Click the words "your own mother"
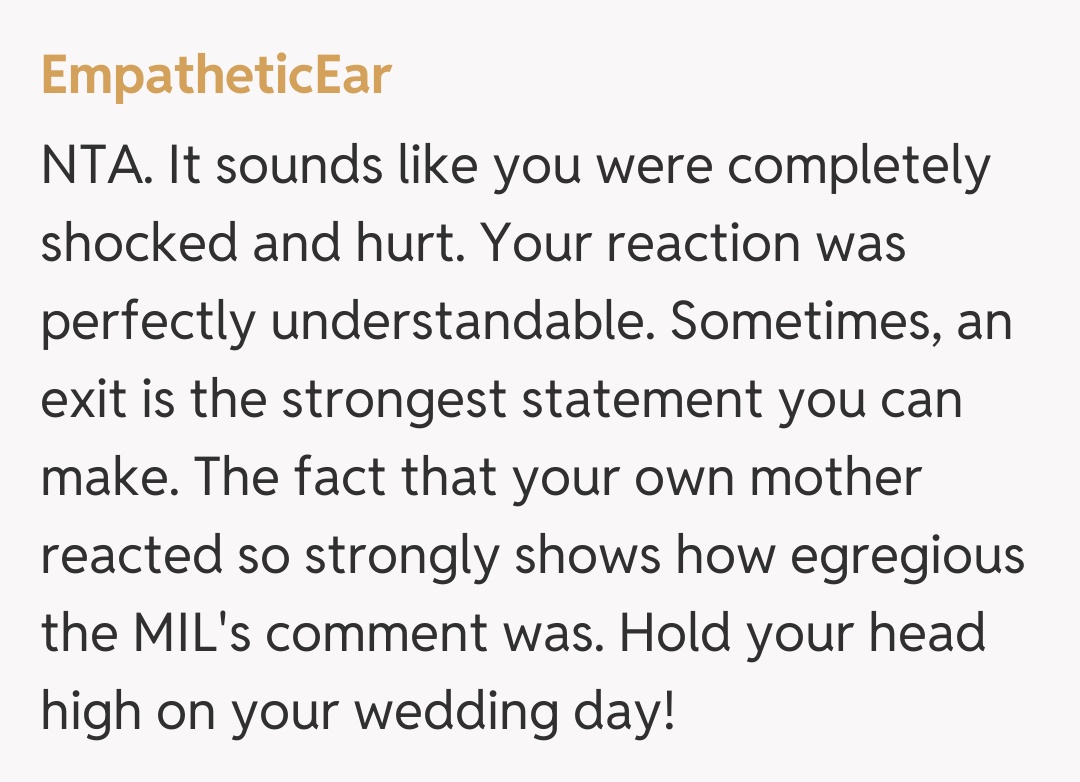Image resolution: width=1080 pixels, height=782 pixels. pyautogui.click(x=717, y=479)
